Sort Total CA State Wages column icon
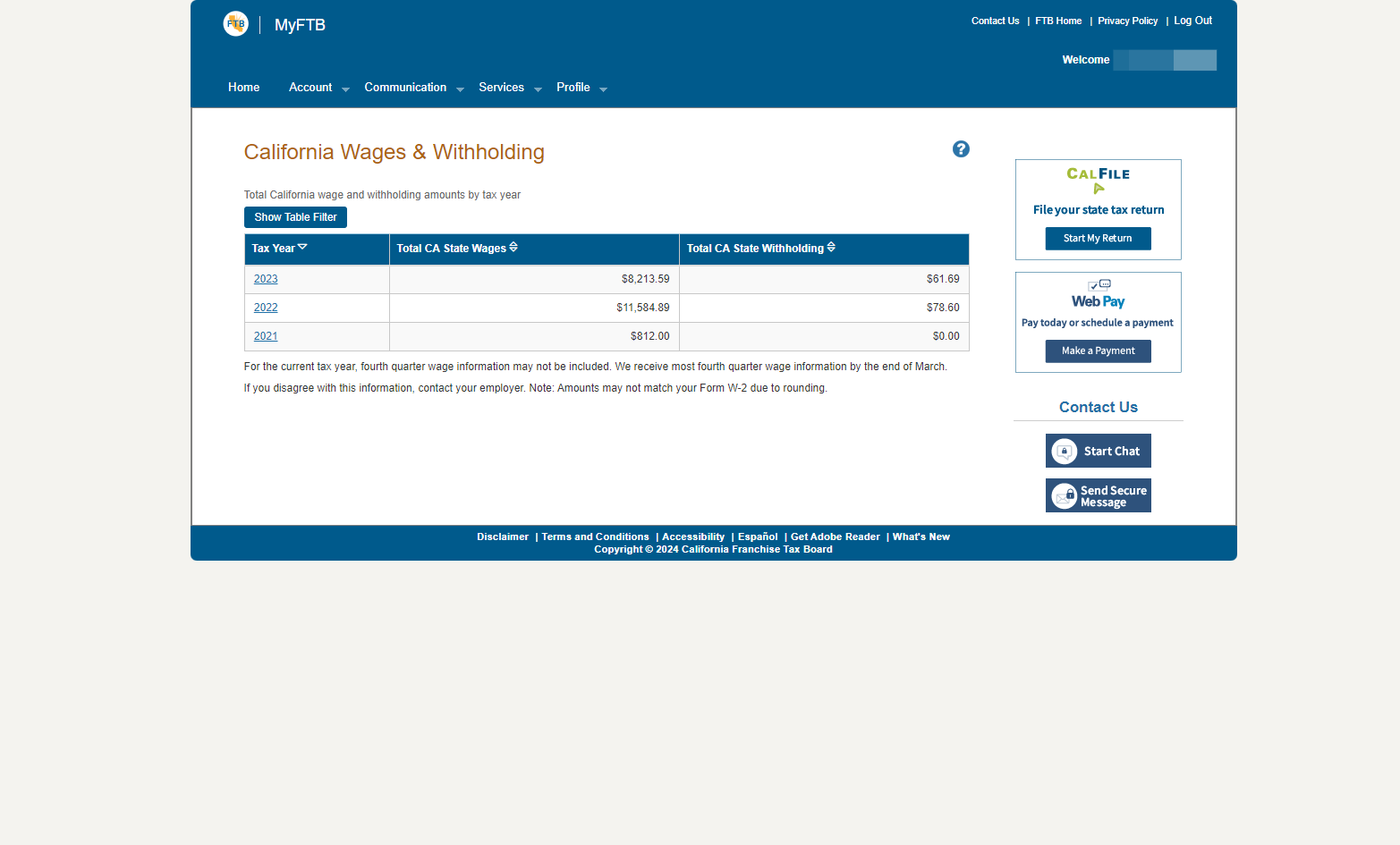 point(513,247)
